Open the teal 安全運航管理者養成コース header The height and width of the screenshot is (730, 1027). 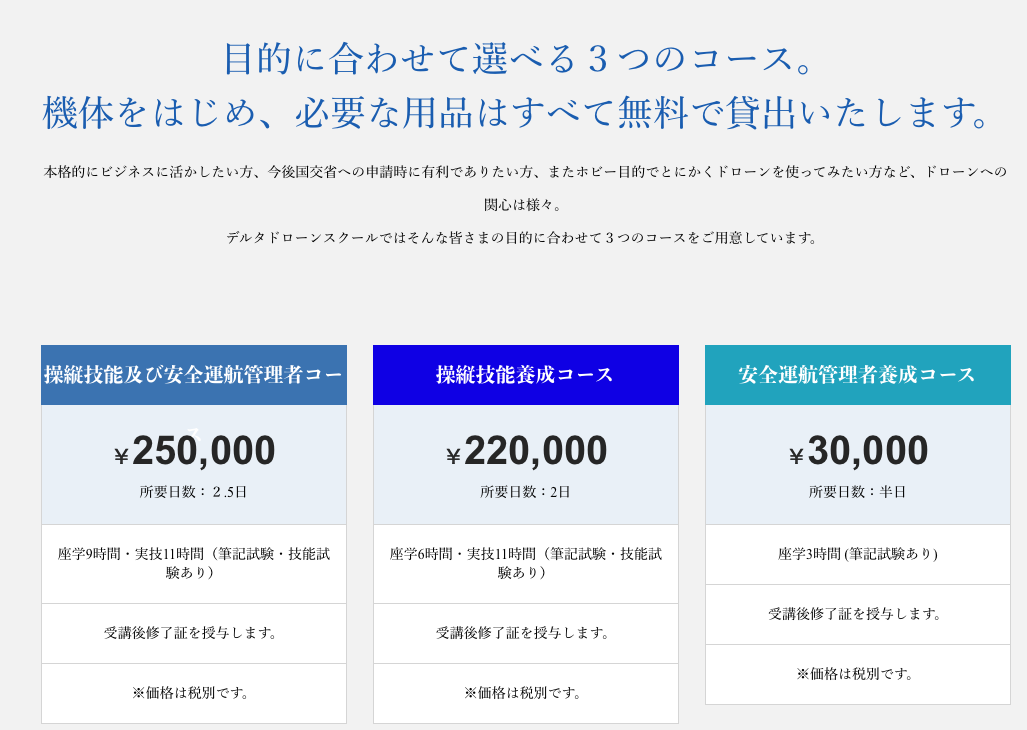click(857, 375)
